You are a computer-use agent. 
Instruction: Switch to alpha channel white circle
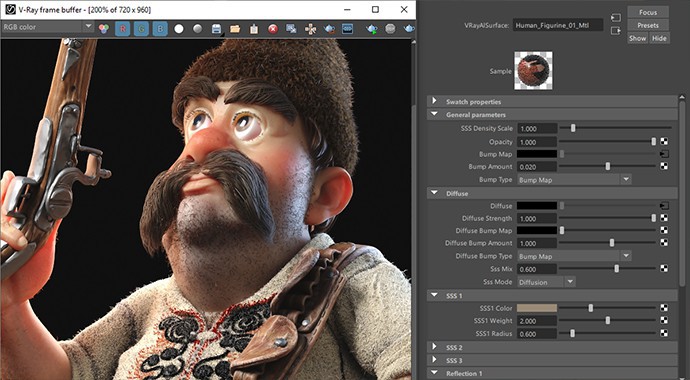click(179, 29)
